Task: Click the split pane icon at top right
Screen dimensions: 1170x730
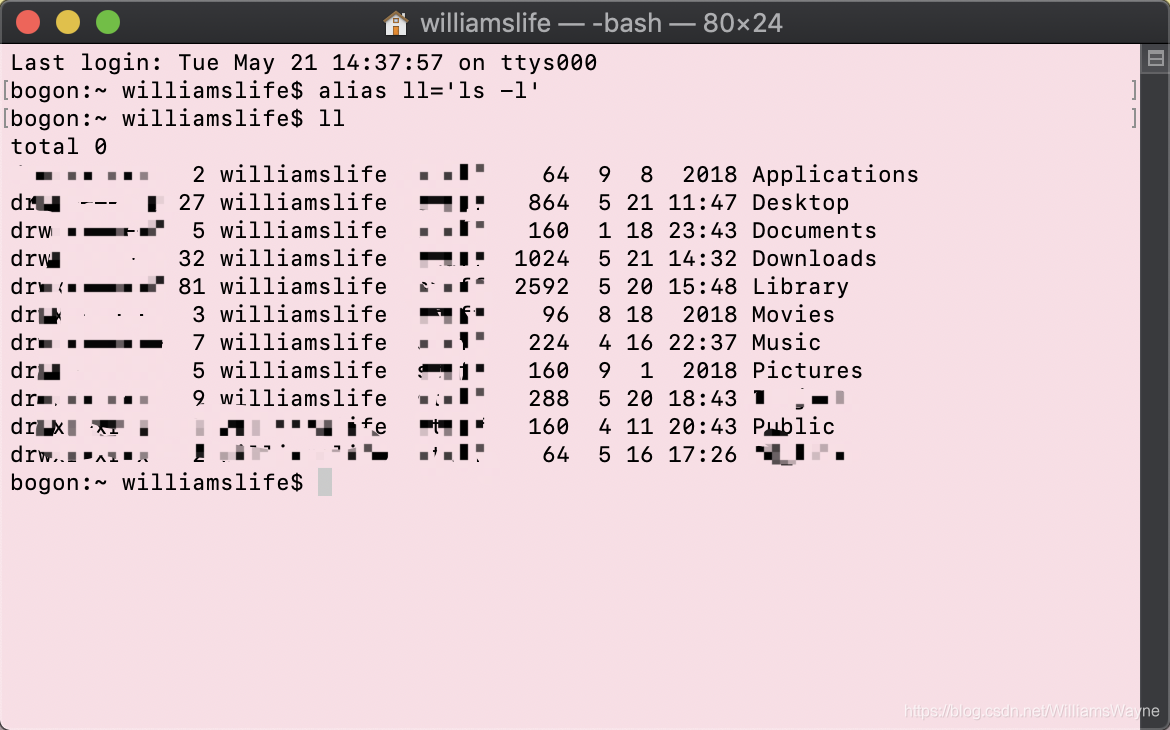Action: point(1155,58)
